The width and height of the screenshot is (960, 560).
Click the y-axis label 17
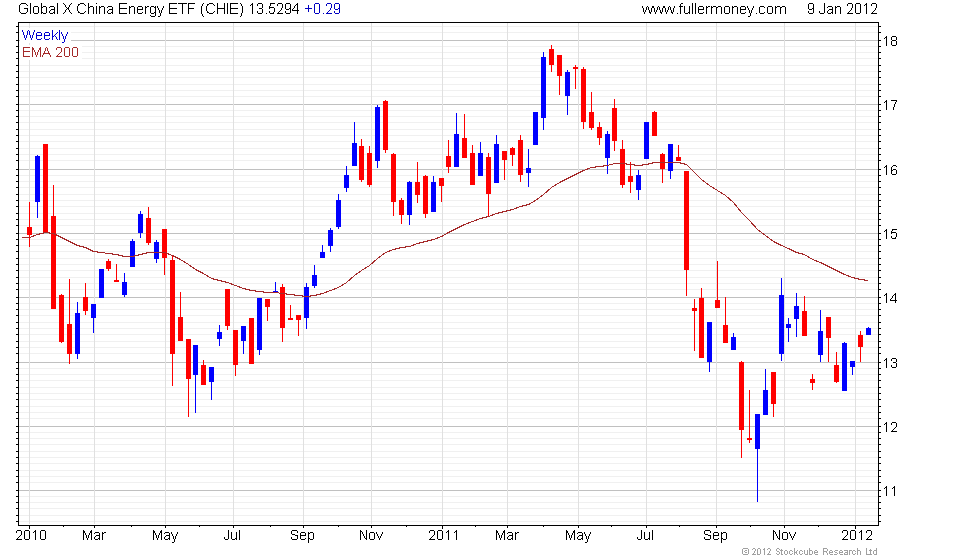pos(890,105)
